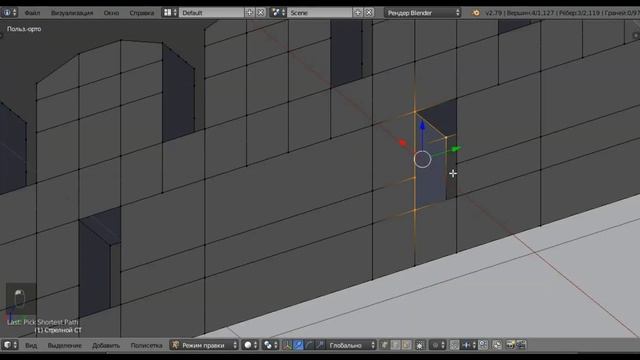Image resolution: width=640 pixels, height=360 pixels.
Task: Toggle the 3D manipulator widget
Action: pyautogui.click(x=287, y=345)
